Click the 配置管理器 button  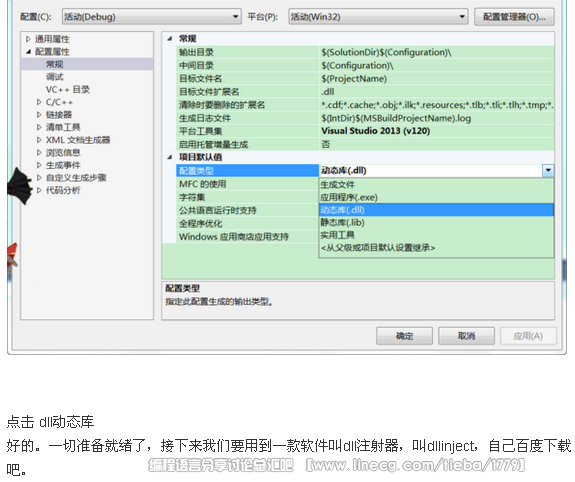pyautogui.click(x=514, y=17)
